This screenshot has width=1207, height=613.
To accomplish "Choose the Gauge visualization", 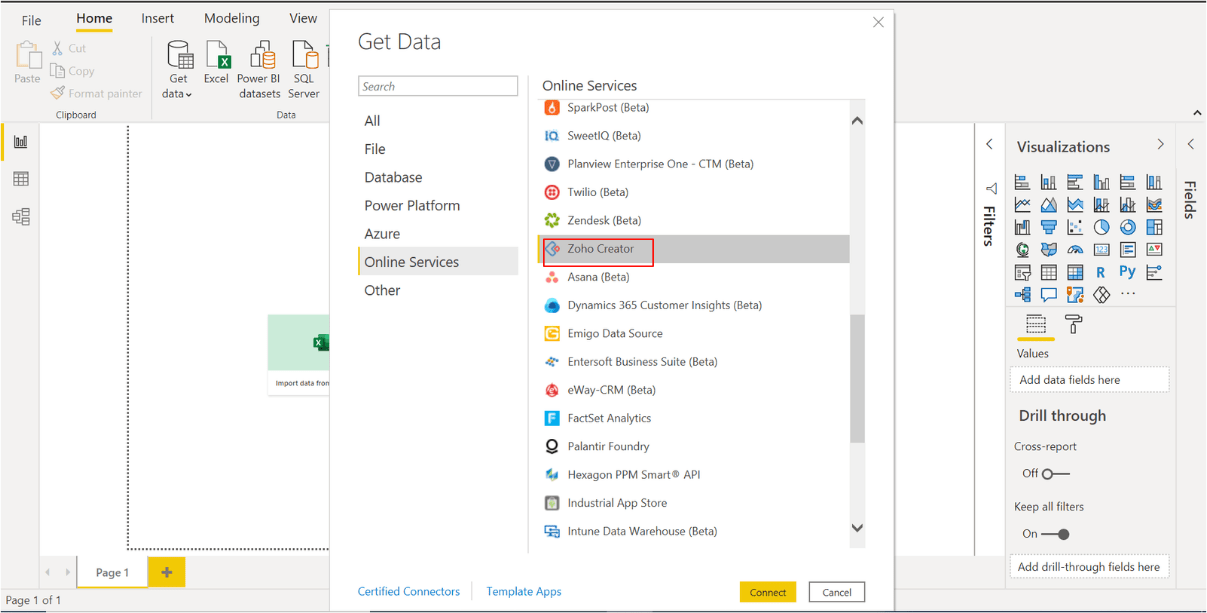I will coord(1076,249).
